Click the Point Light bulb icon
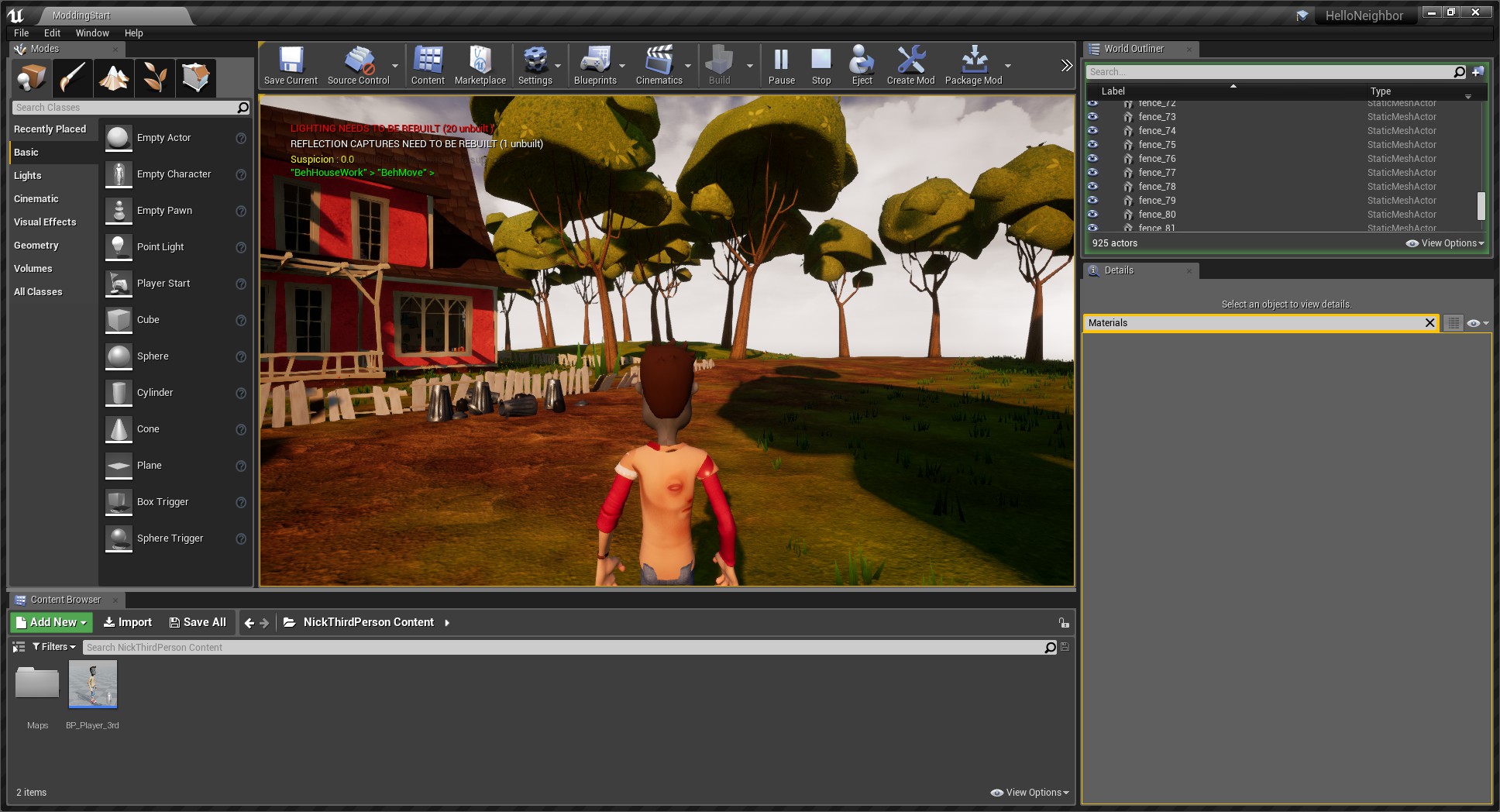Screen dimensions: 1500x812 click(119, 247)
